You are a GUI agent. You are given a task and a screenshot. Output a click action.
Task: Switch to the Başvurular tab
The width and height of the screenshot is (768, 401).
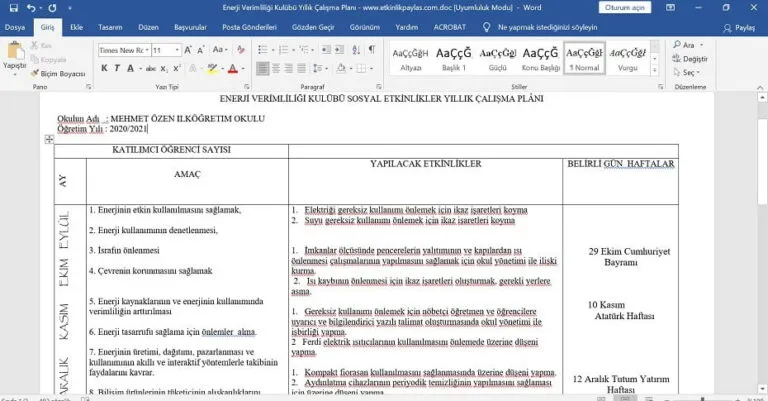pos(191,27)
